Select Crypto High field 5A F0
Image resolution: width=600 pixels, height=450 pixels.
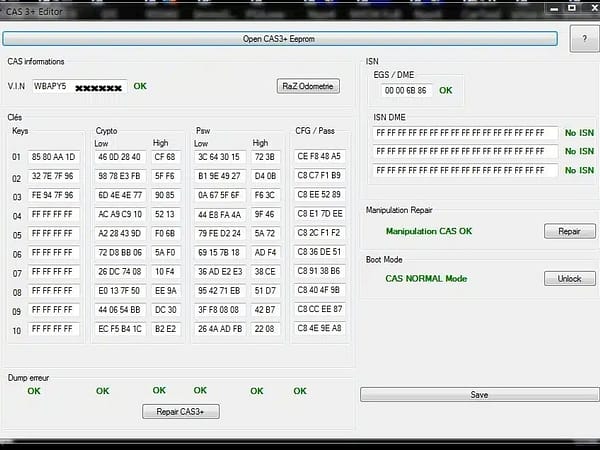[166, 253]
